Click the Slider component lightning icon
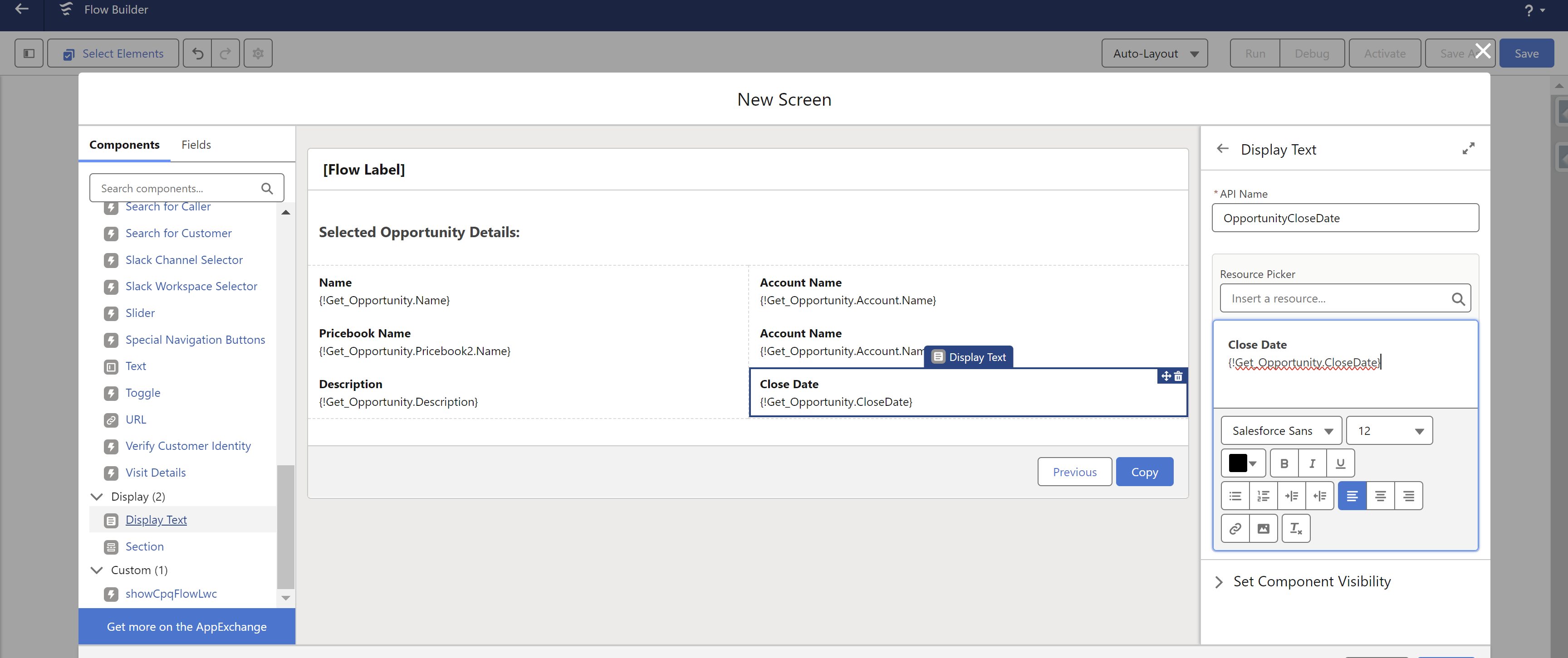 click(x=111, y=313)
